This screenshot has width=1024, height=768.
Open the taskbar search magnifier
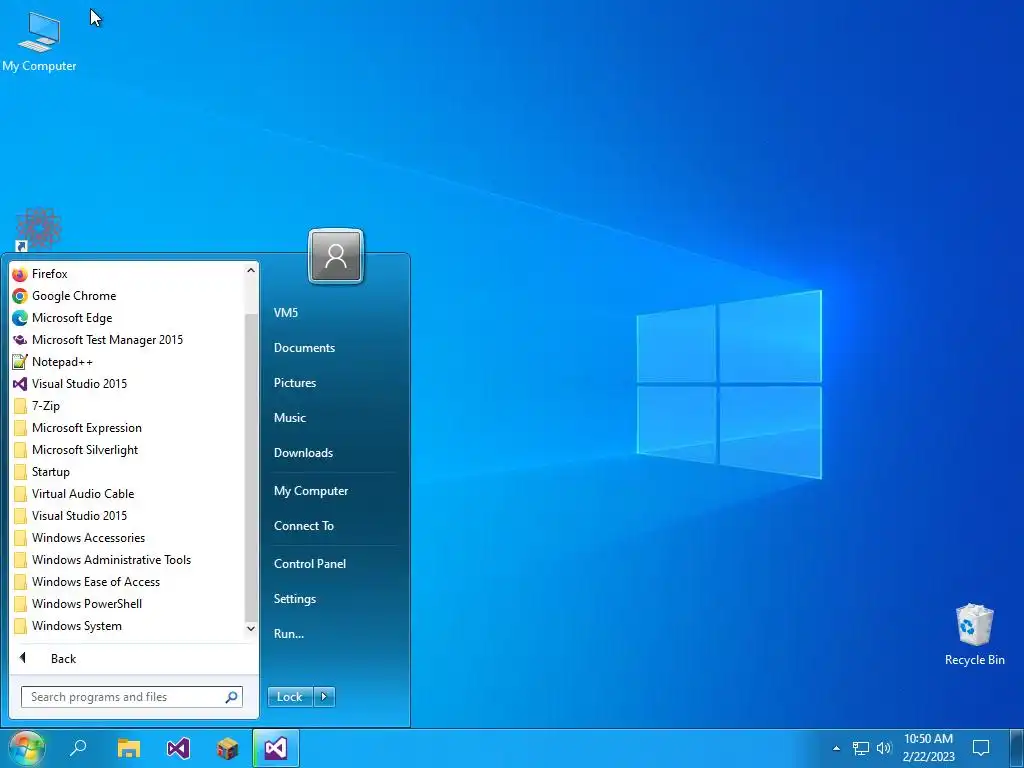pos(78,748)
